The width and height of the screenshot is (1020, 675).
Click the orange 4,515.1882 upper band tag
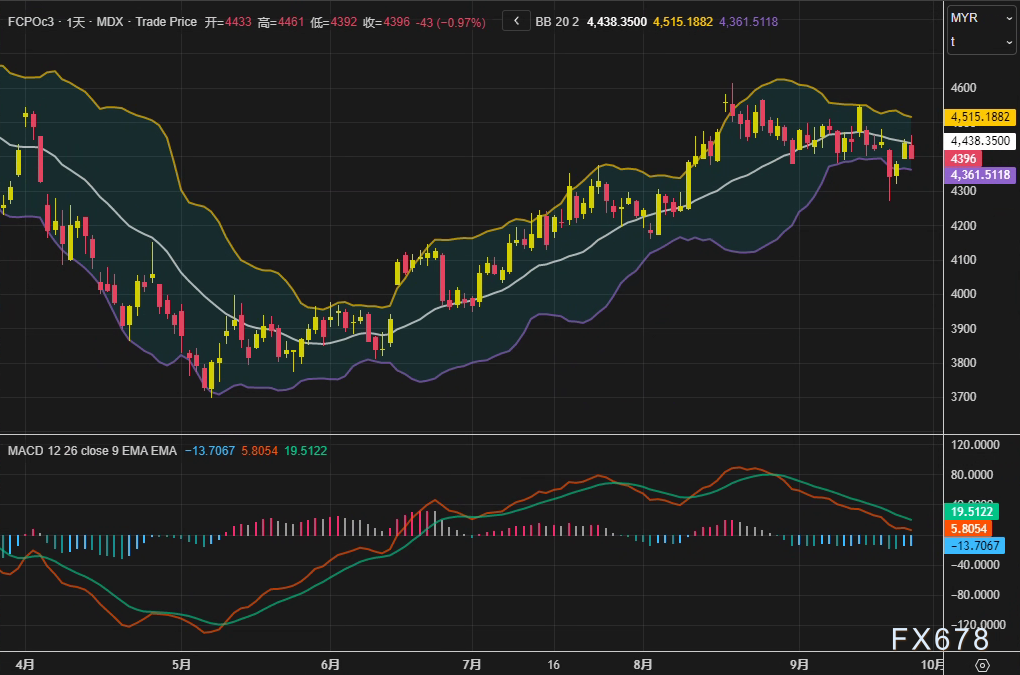[x=980, y=118]
